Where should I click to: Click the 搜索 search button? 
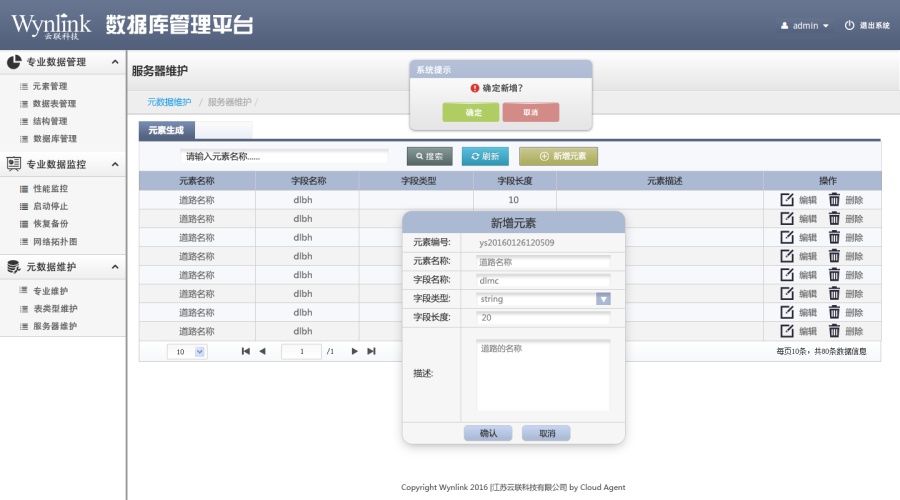coord(429,156)
